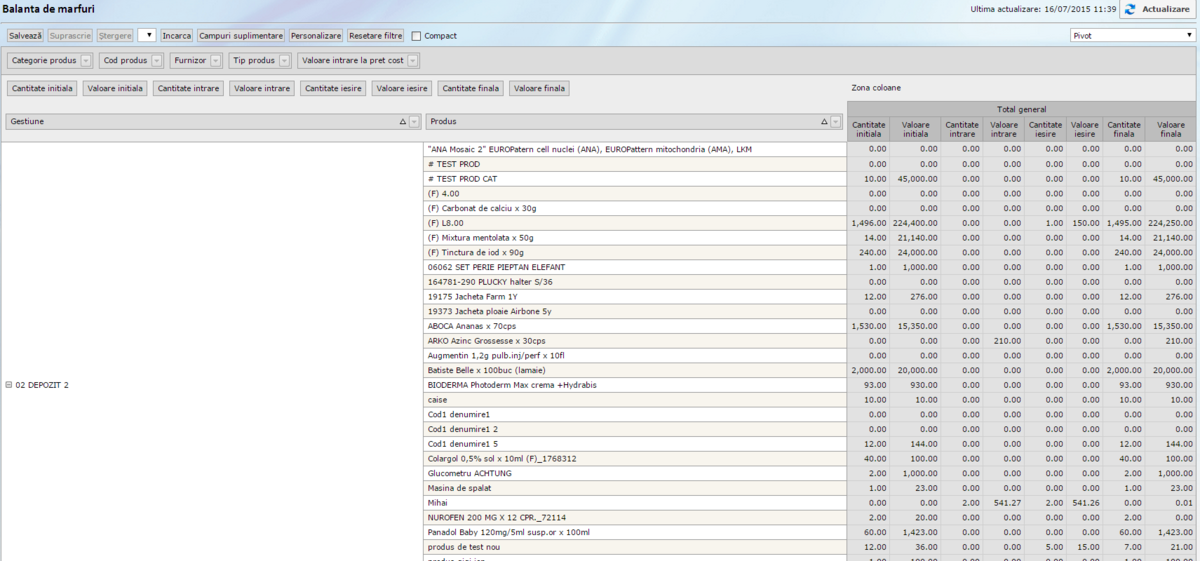Click the Salvează button
This screenshot has height=561, width=1200.
pos(25,35)
